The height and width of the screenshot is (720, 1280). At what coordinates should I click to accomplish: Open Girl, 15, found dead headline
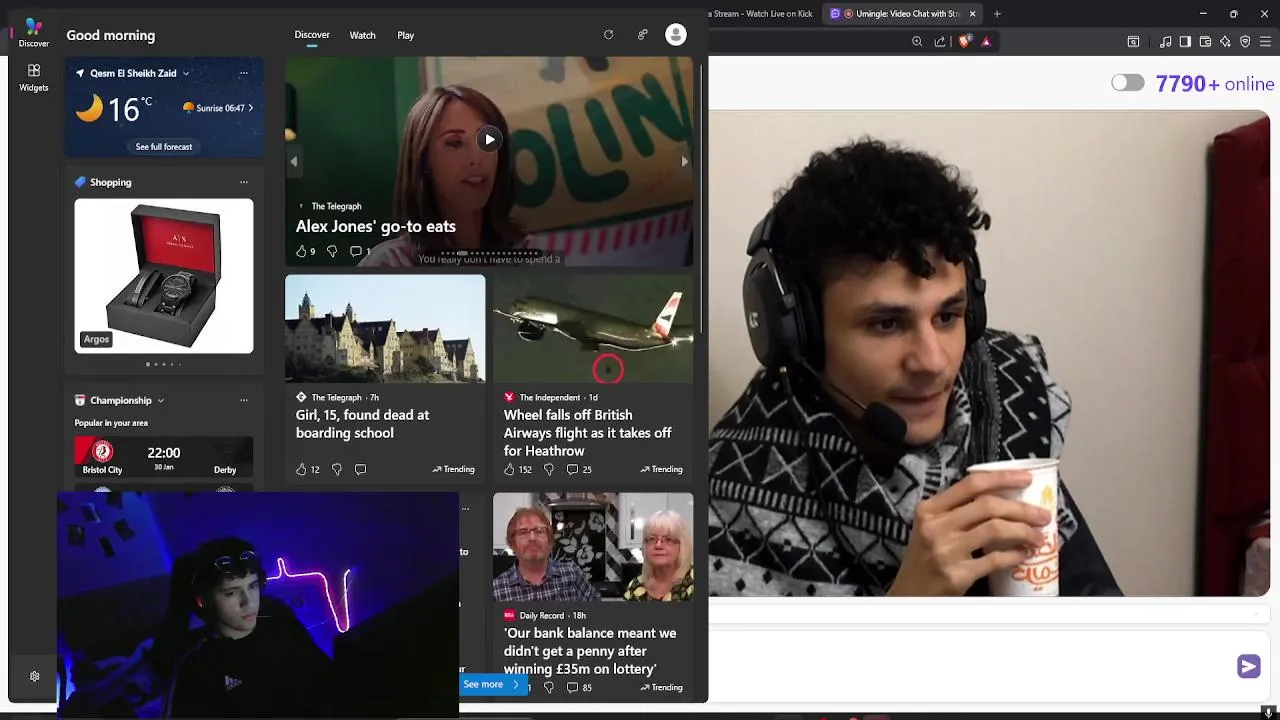coord(362,424)
